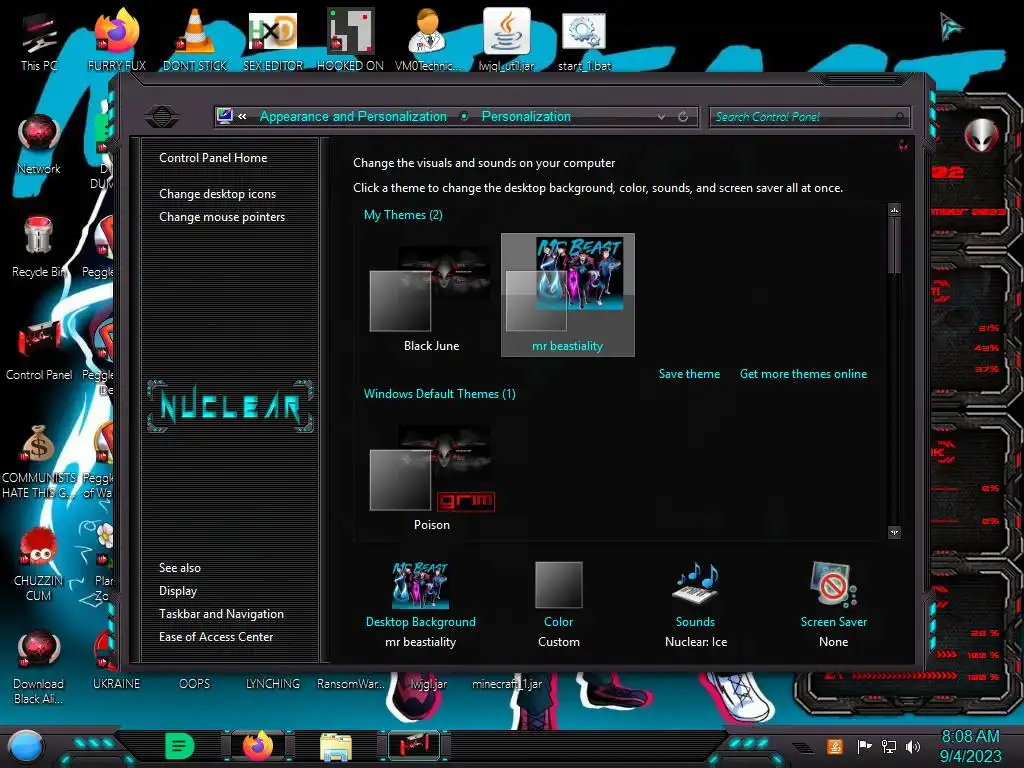Click the round back navigation button
1024x768 pixels.
pos(162,117)
